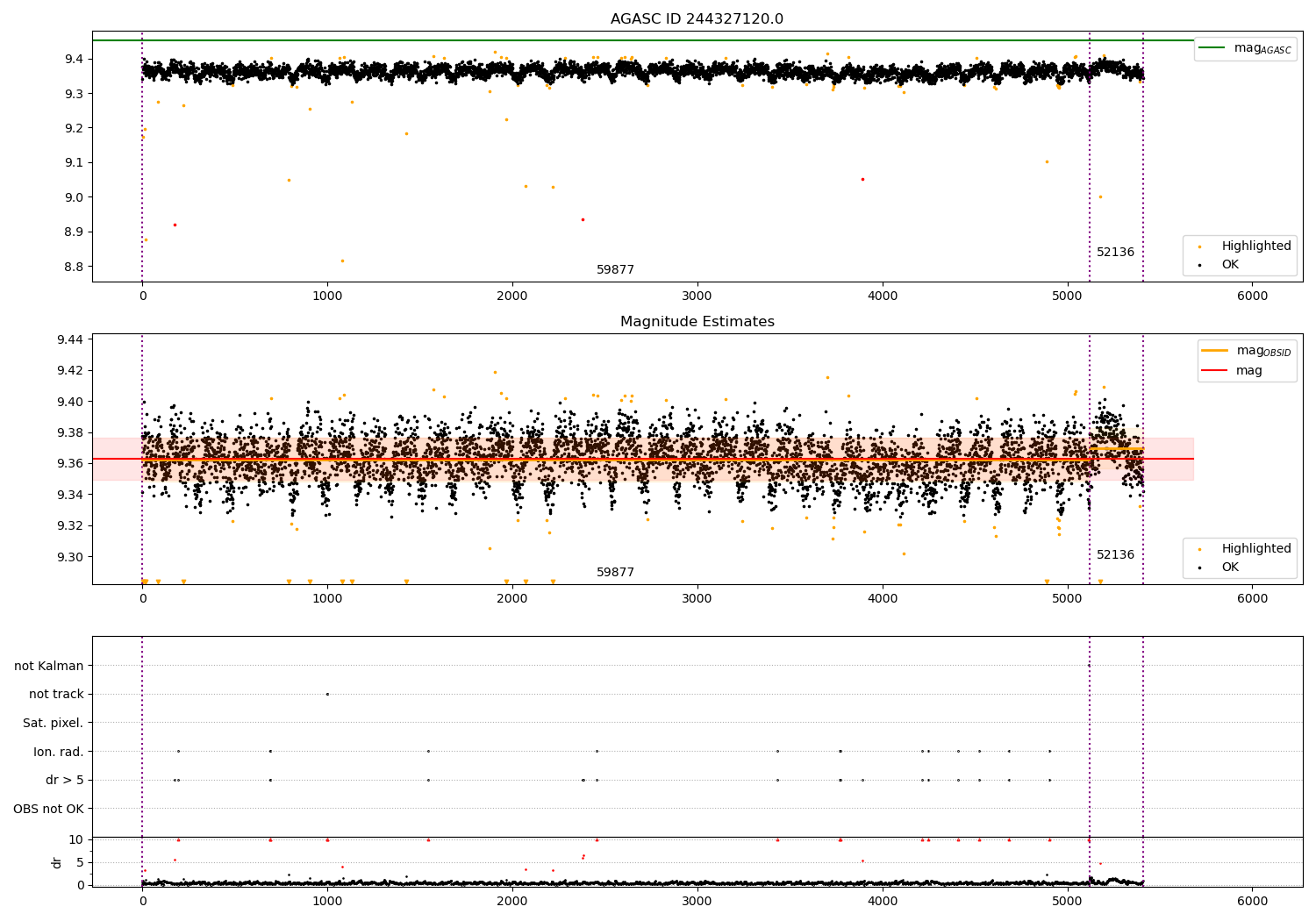Click "59877" in the Magnitude Estimates plot
The image size is (1316, 921).
click(x=615, y=573)
